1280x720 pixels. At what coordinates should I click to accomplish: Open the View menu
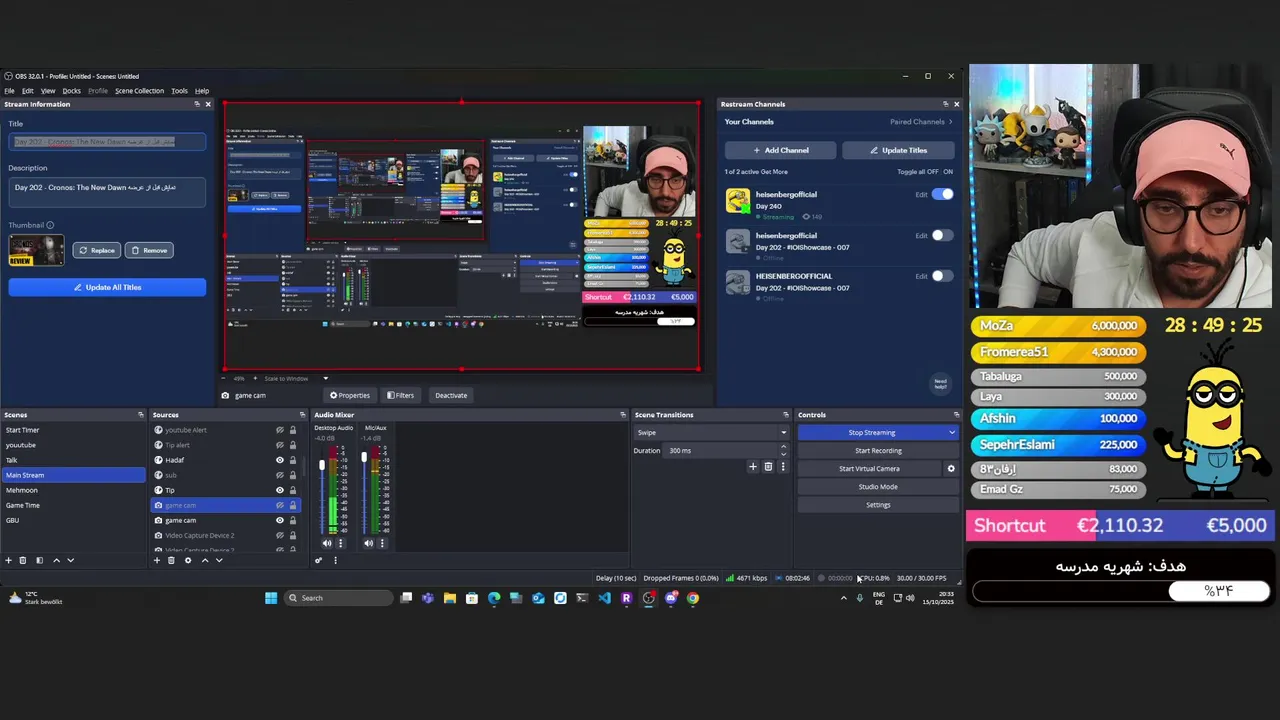coord(48,91)
